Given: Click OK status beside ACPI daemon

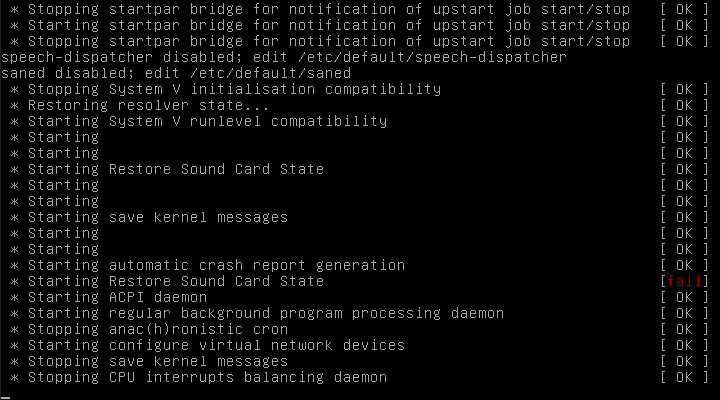Looking at the screenshot, I should [x=684, y=297].
